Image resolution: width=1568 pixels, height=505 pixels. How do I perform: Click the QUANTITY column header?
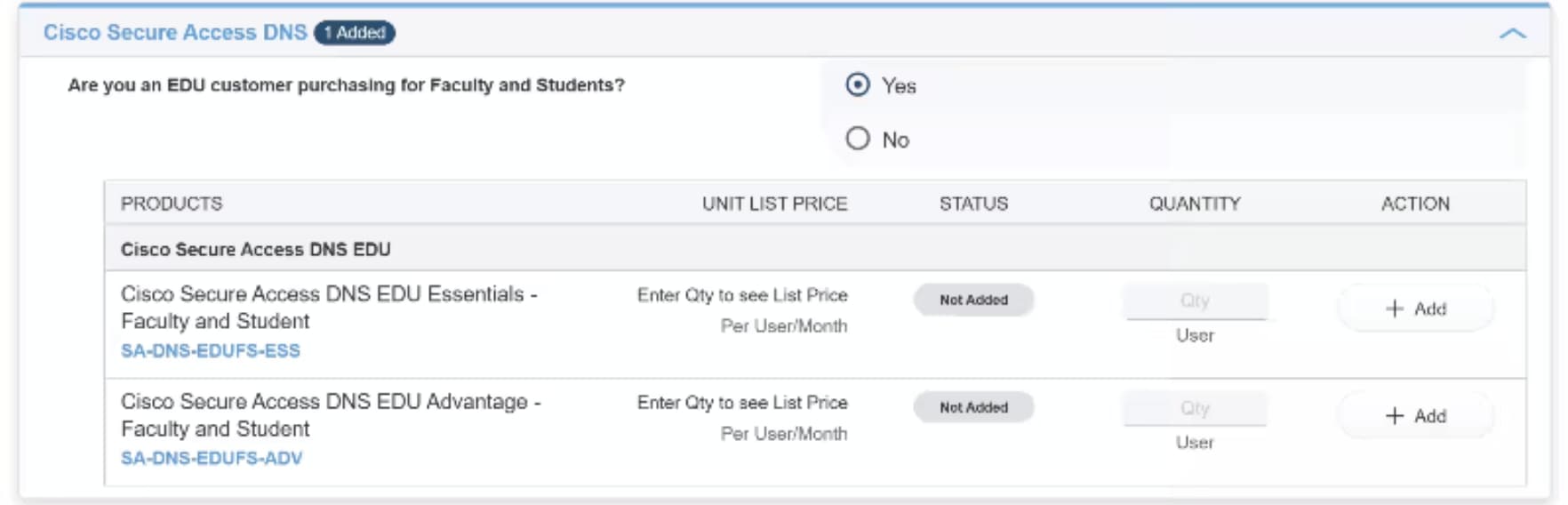point(1195,204)
